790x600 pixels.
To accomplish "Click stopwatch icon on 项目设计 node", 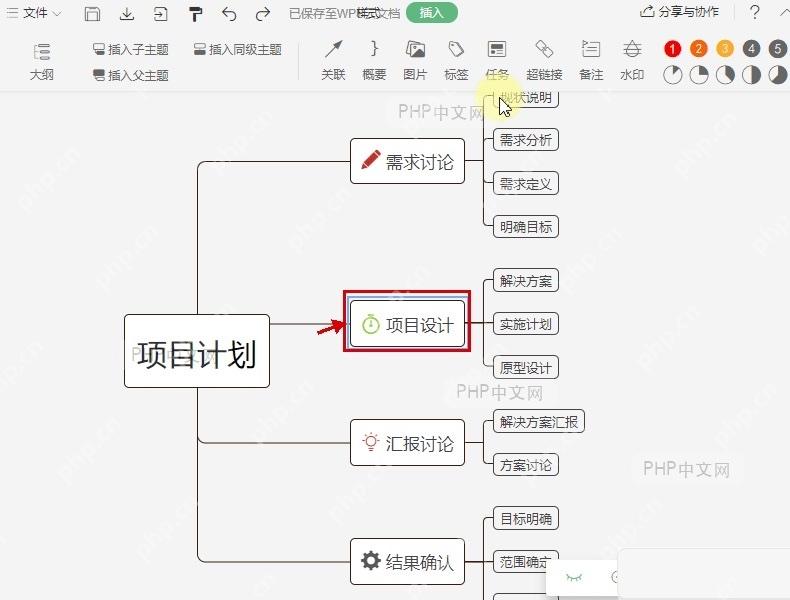I will pyautogui.click(x=371, y=323).
